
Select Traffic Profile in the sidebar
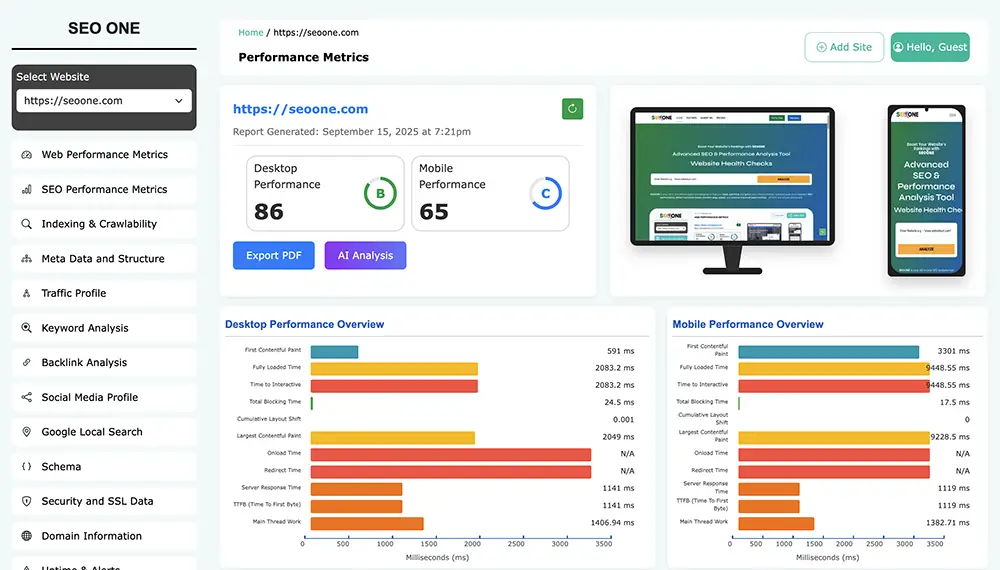tap(73, 294)
